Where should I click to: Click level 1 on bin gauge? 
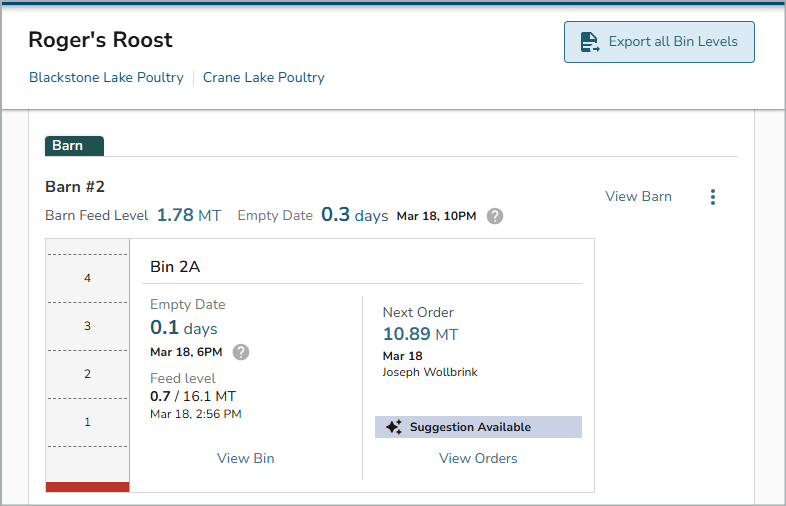tap(87, 422)
